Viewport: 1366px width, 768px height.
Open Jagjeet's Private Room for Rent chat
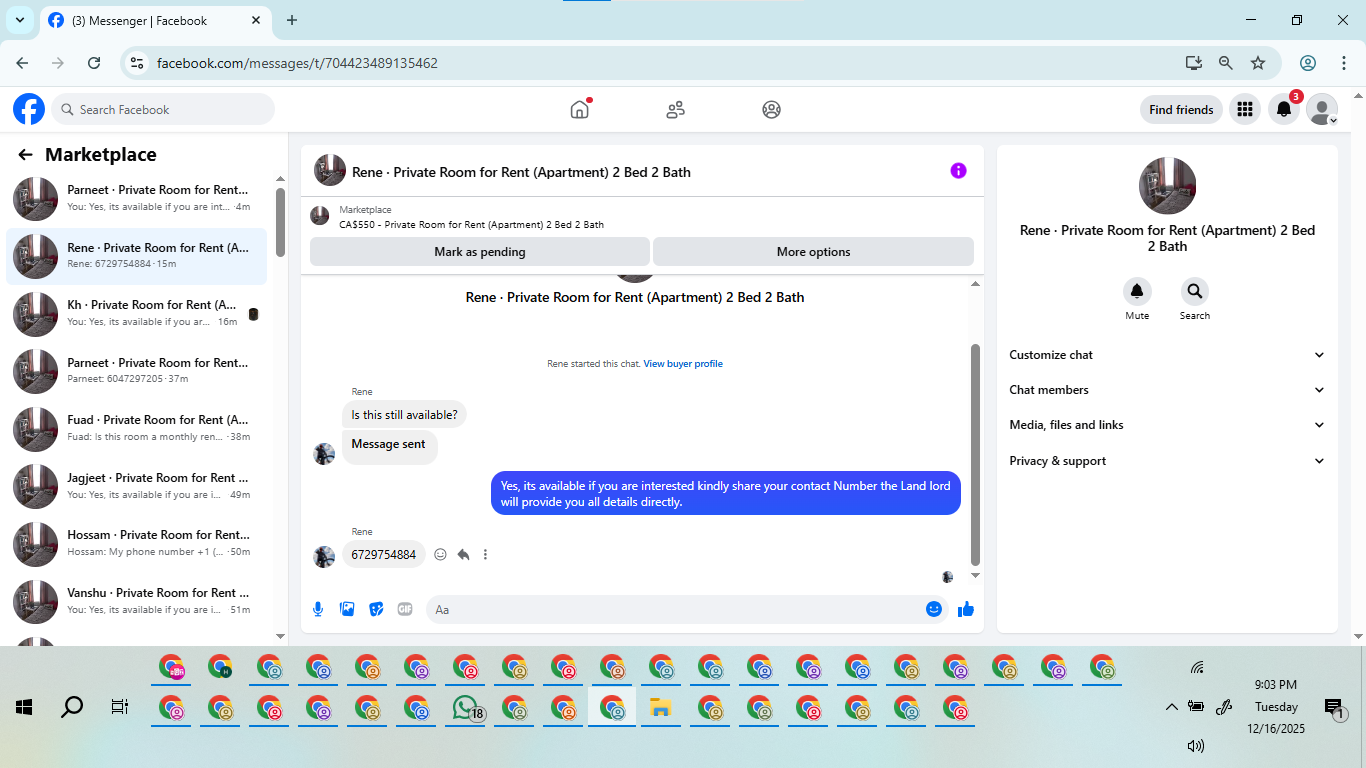[x=137, y=486]
